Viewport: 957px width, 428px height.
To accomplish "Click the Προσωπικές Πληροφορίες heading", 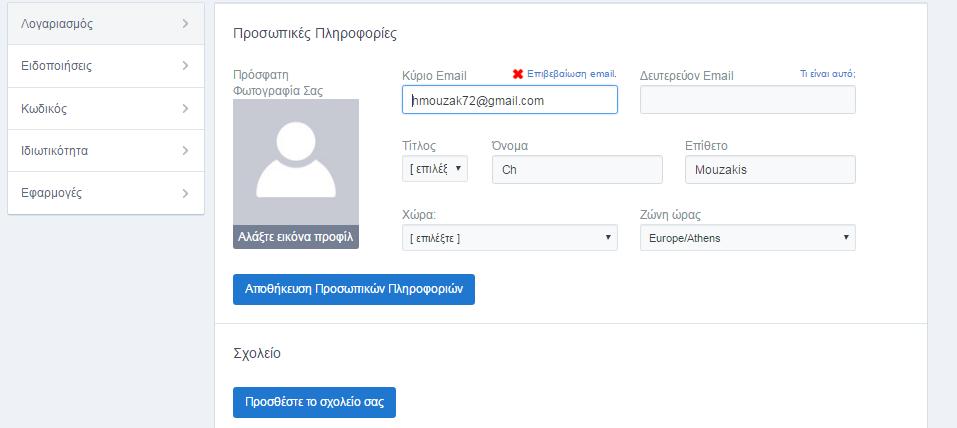I will (x=315, y=34).
